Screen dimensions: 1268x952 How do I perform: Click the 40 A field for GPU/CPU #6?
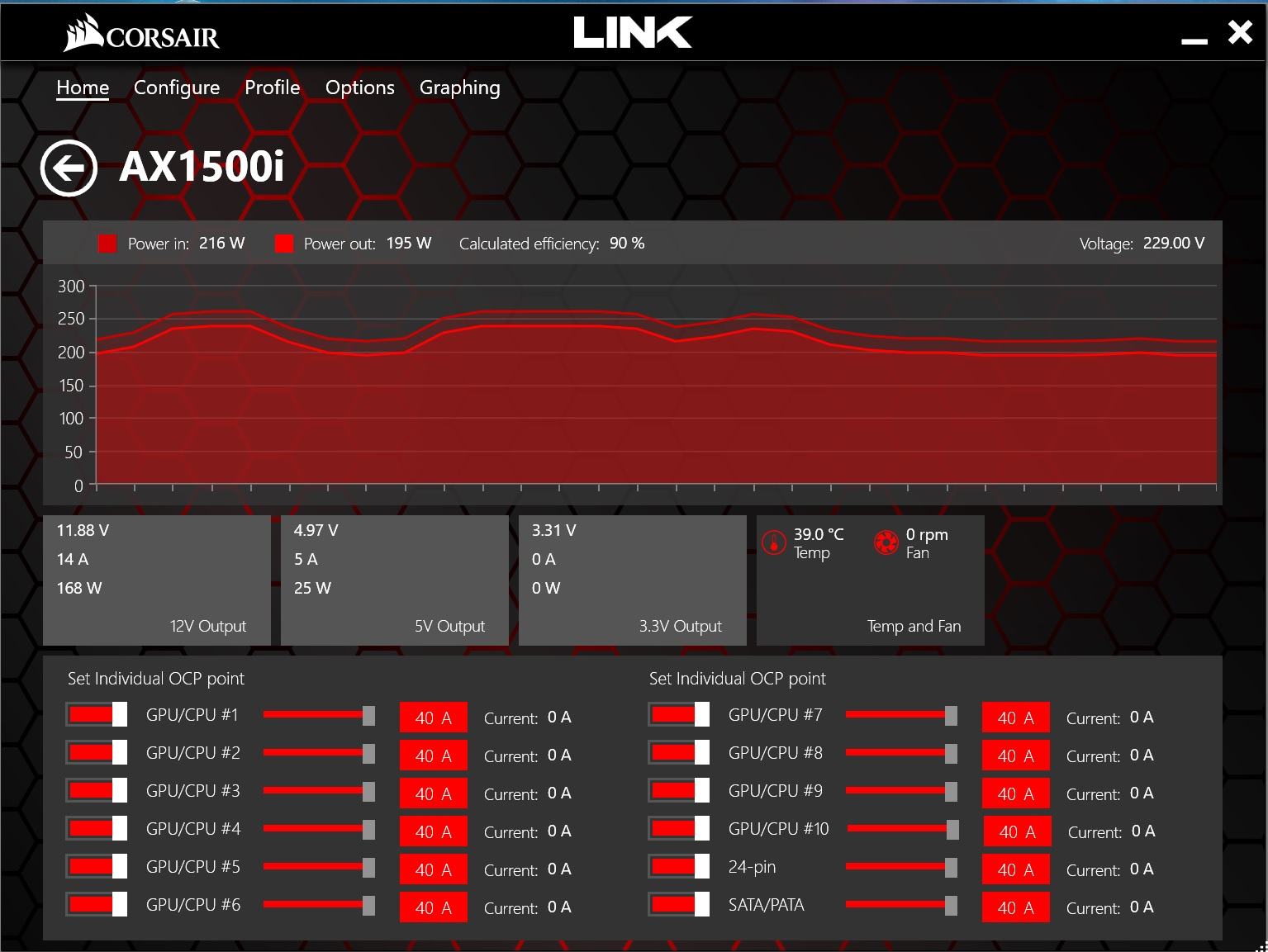[434, 907]
